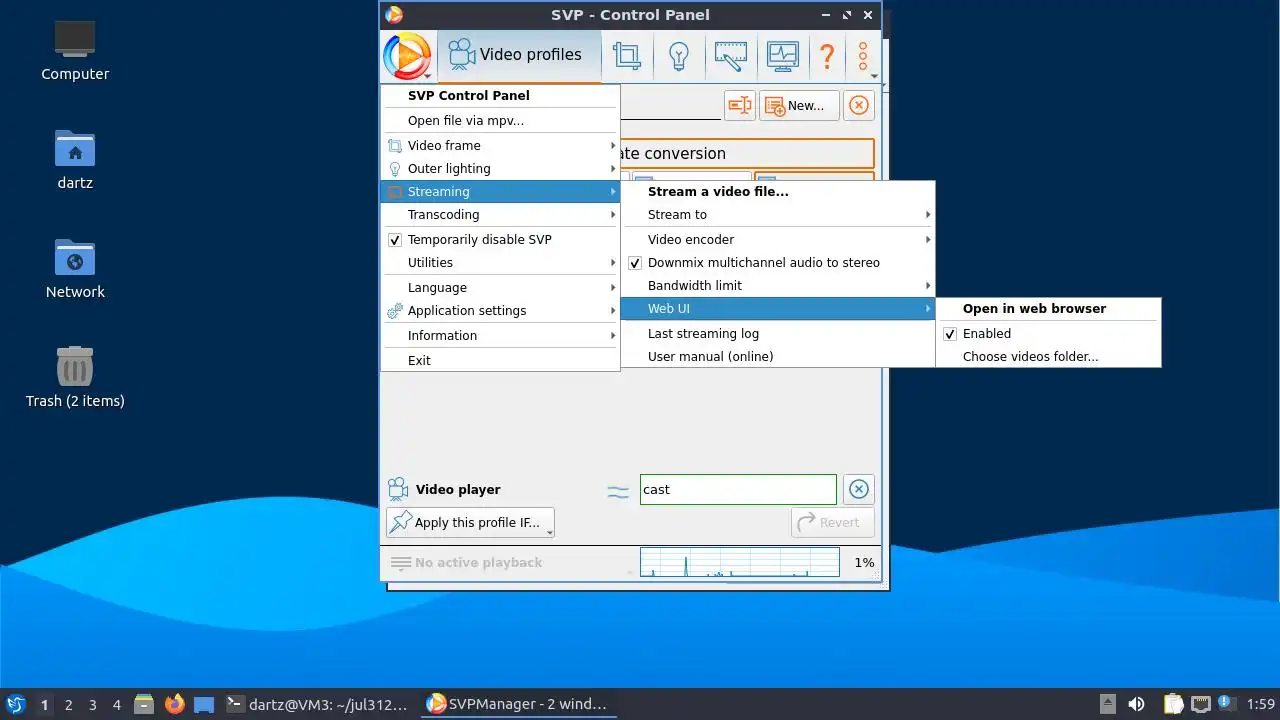Select Choose videos folder...
The width and height of the screenshot is (1280, 720).
click(x=1048, y=357)
